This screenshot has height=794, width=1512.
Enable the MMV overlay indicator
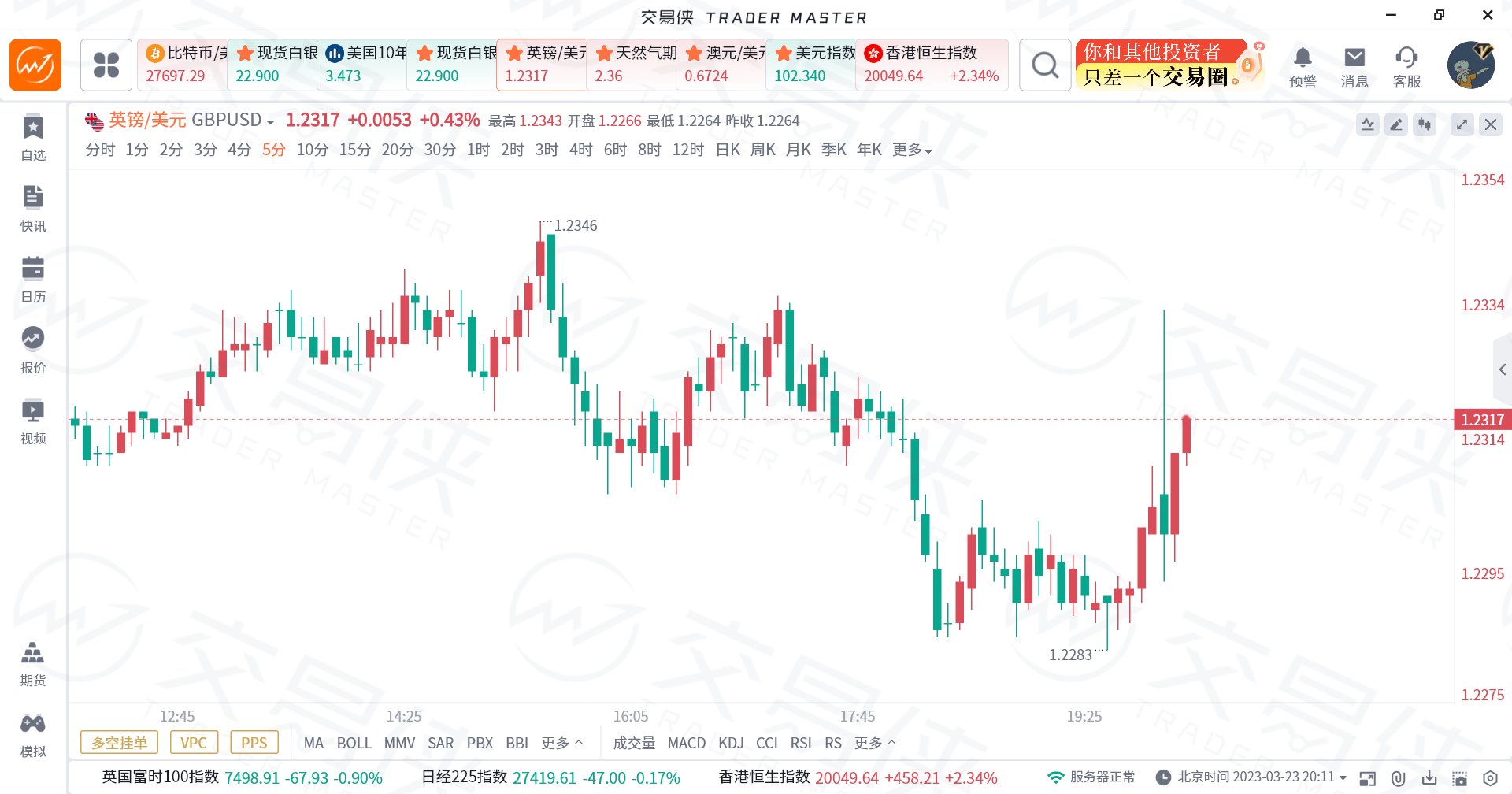[x=399, y=743]
